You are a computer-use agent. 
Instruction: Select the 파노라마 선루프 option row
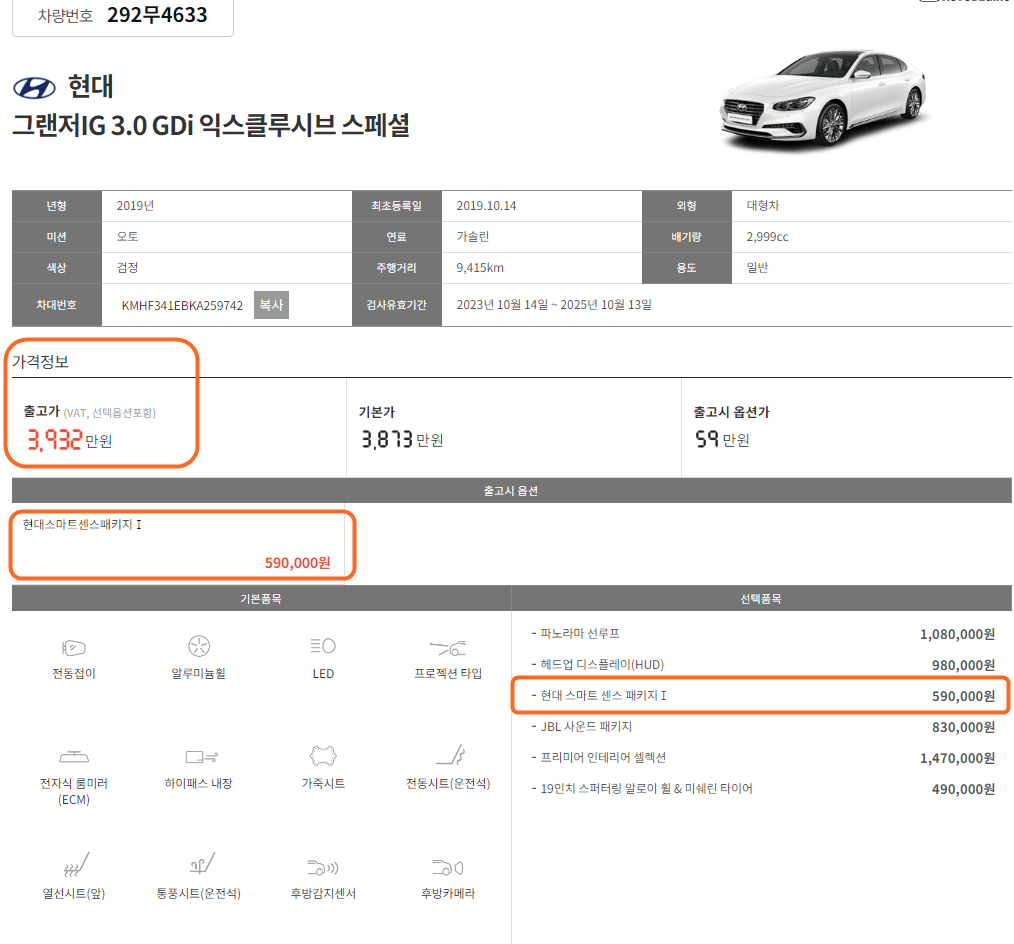pos(763,634)
